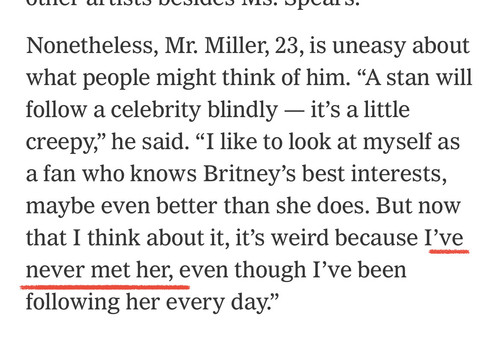Click the word "people" in the paragraph
Screen dimensions: 500x362
[116, 79]
